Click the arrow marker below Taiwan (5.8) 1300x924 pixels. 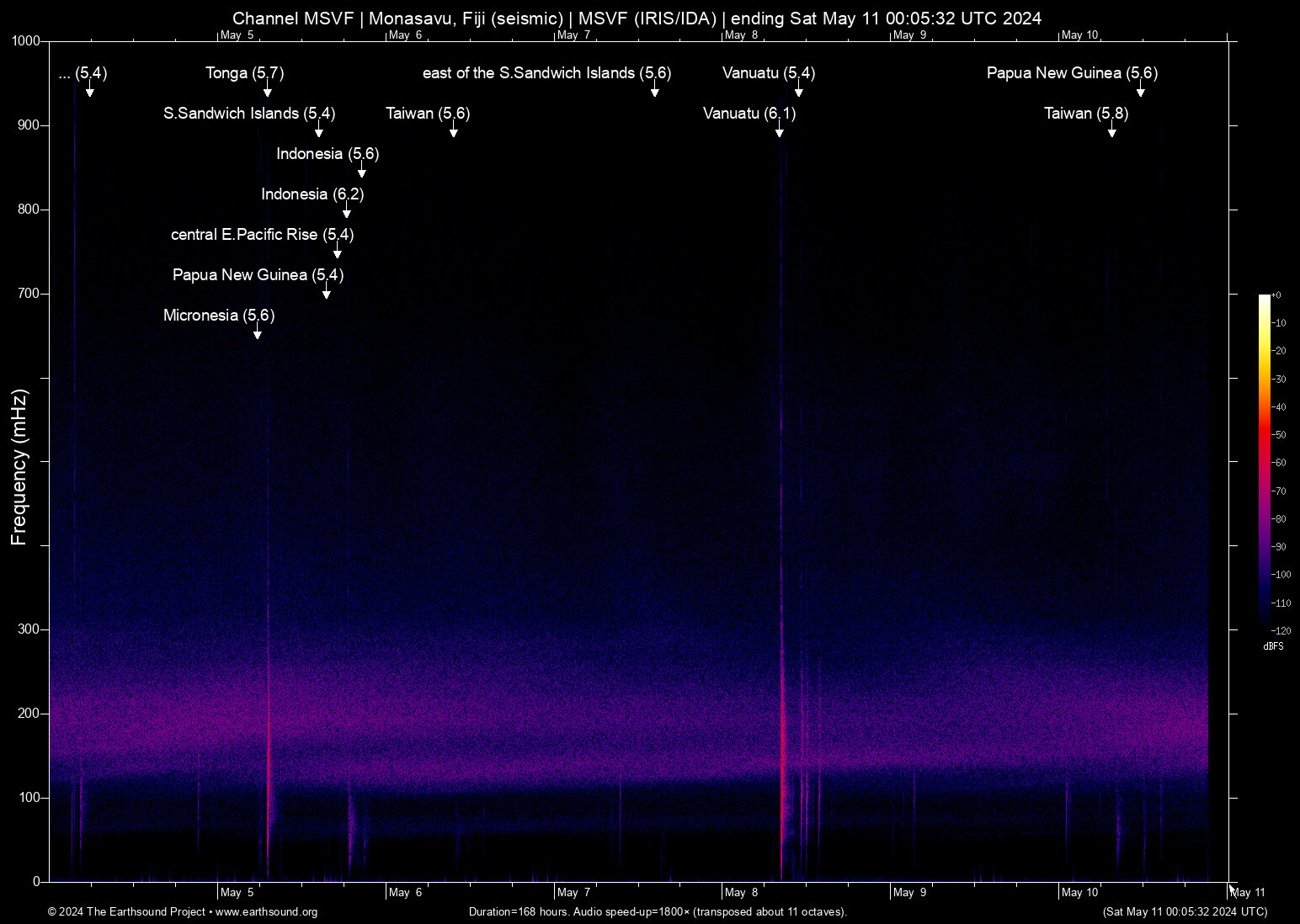[1111, 130]
